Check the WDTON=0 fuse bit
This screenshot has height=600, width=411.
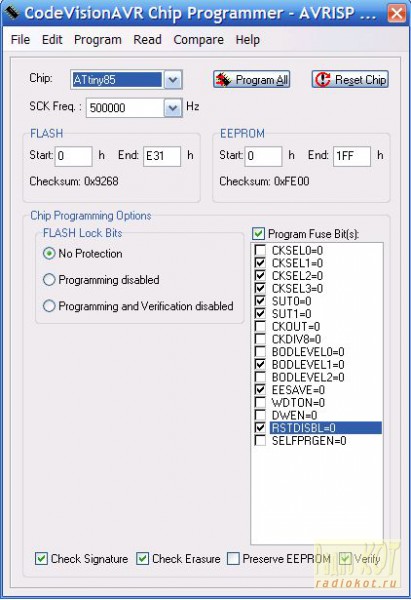click(260, 402)
